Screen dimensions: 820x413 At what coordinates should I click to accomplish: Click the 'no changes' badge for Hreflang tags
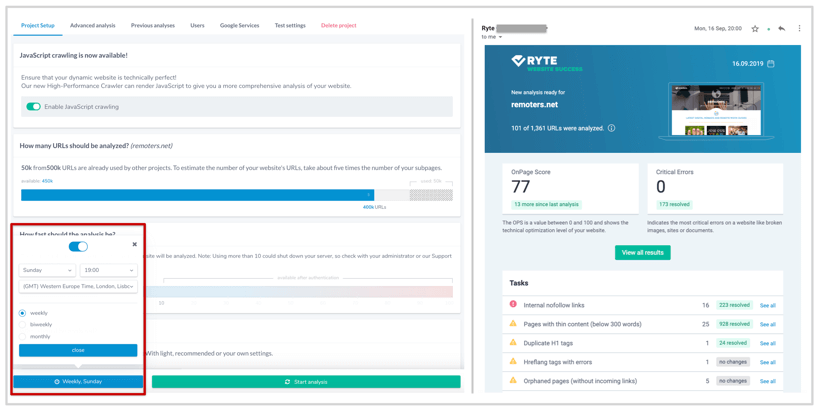(x=733, y=362)
